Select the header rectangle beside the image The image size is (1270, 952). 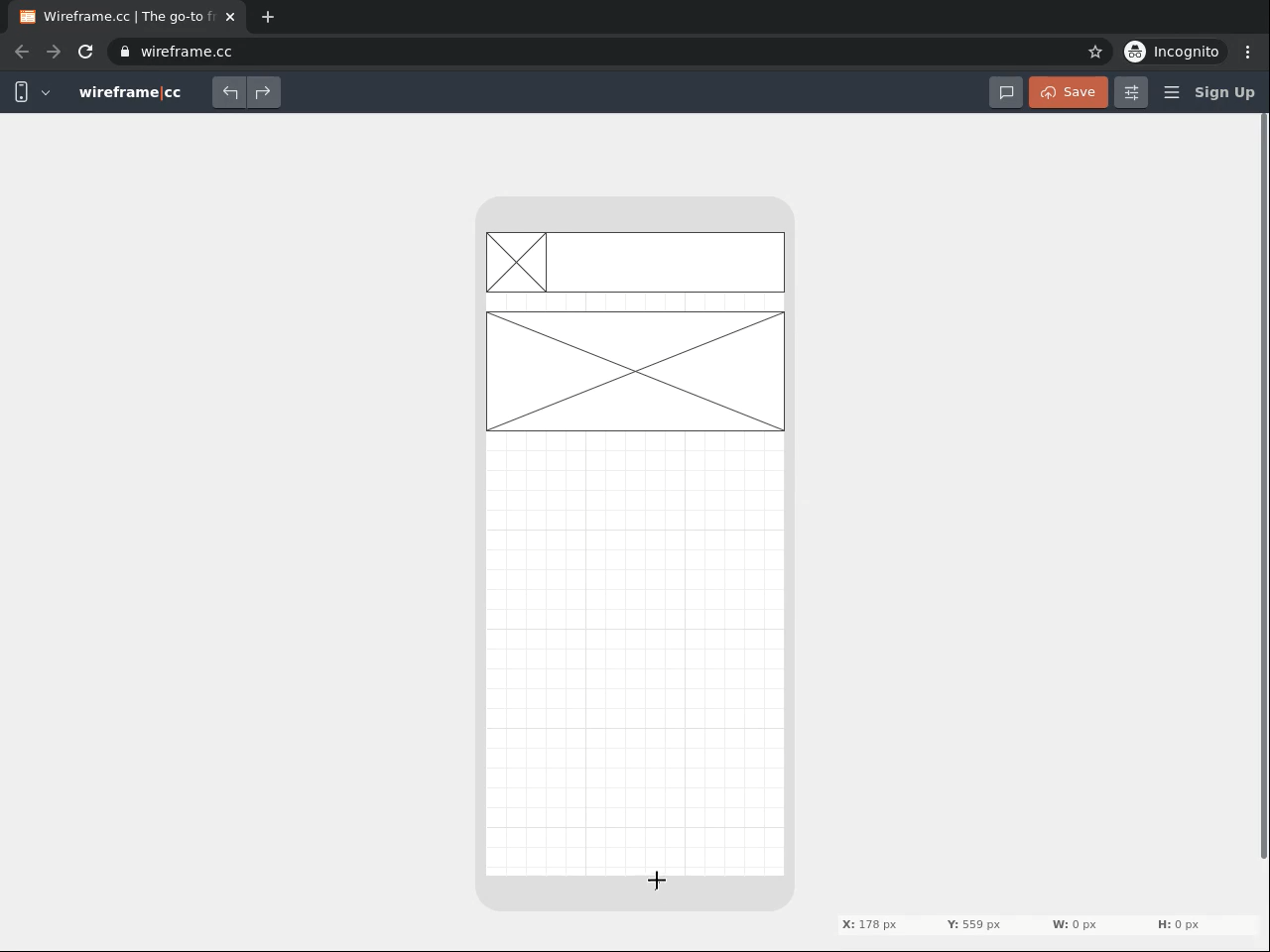(665, 262)
